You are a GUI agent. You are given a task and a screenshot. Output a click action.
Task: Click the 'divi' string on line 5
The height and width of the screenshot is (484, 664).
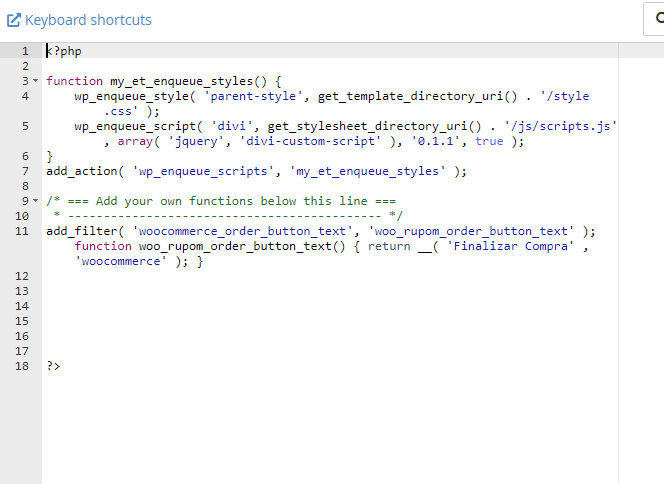coord(232,126)
